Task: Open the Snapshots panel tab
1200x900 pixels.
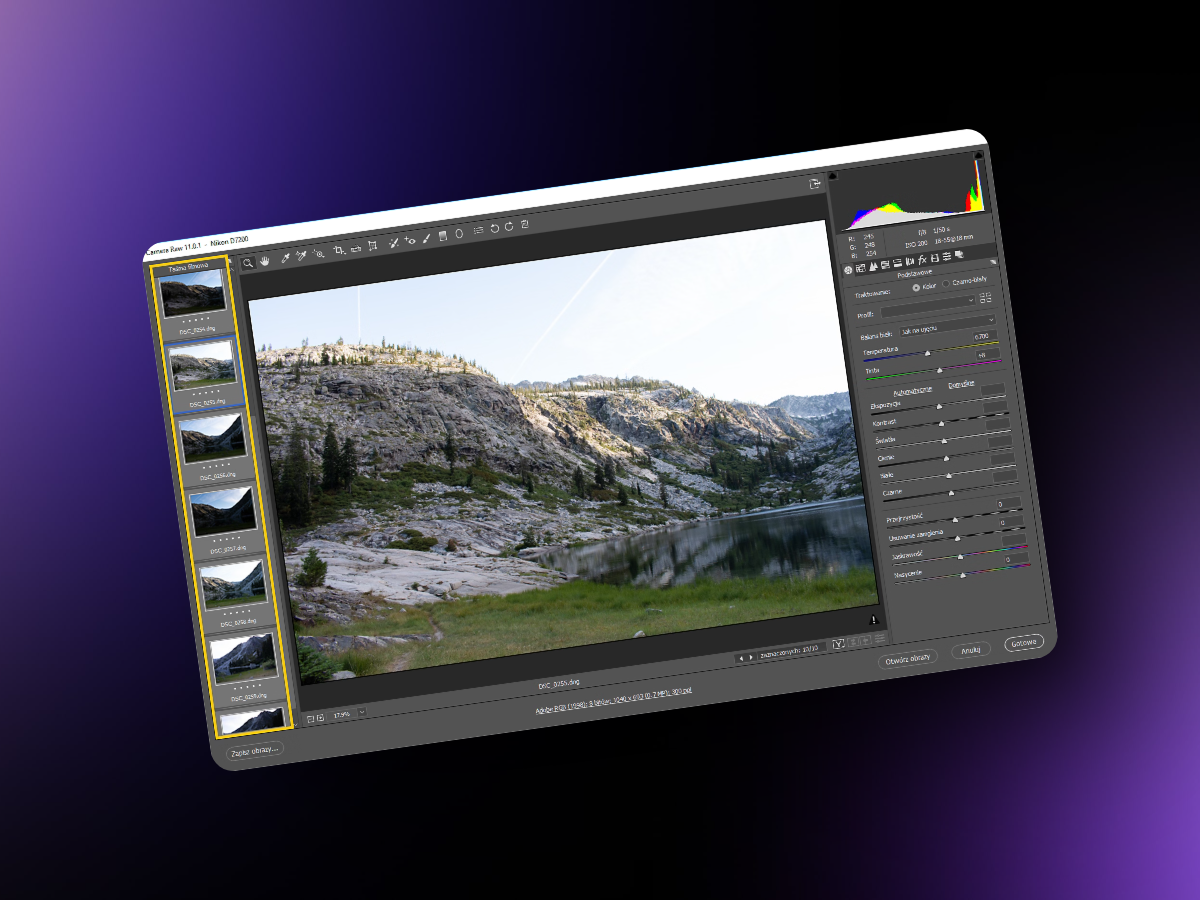Action: pos(959,254)
